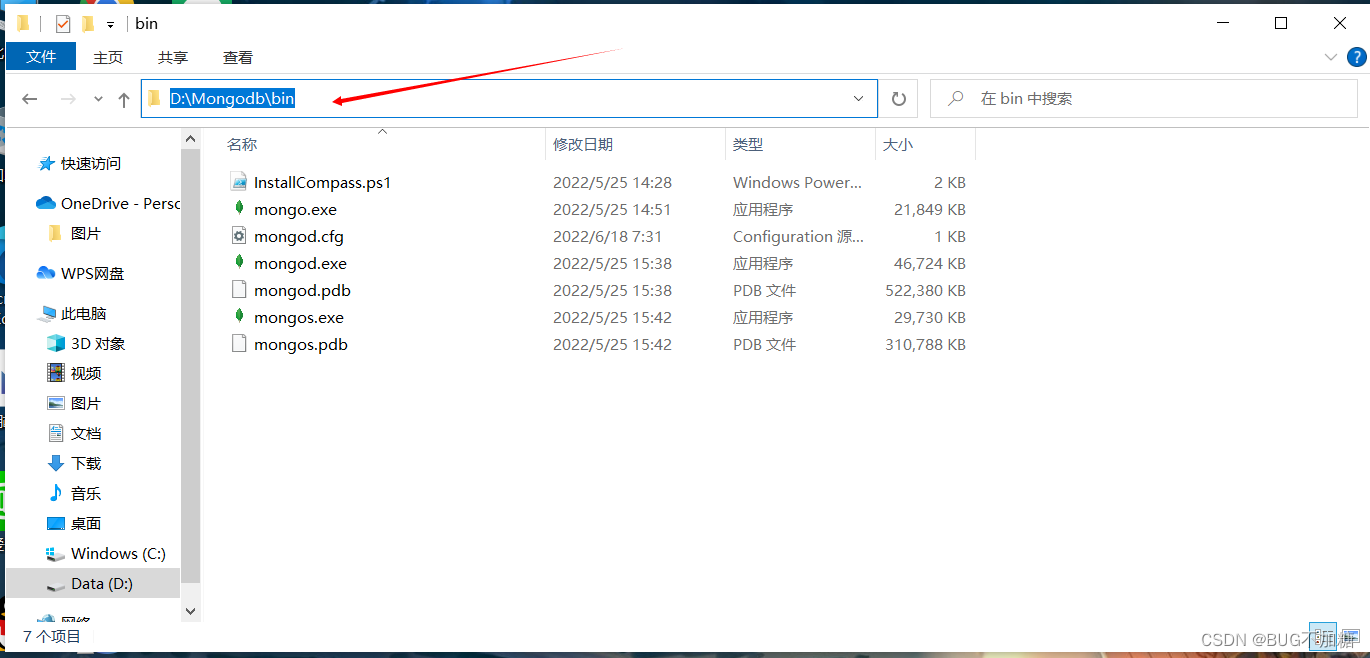Click the date 2022/6/18 7:31

pos(607,236)
